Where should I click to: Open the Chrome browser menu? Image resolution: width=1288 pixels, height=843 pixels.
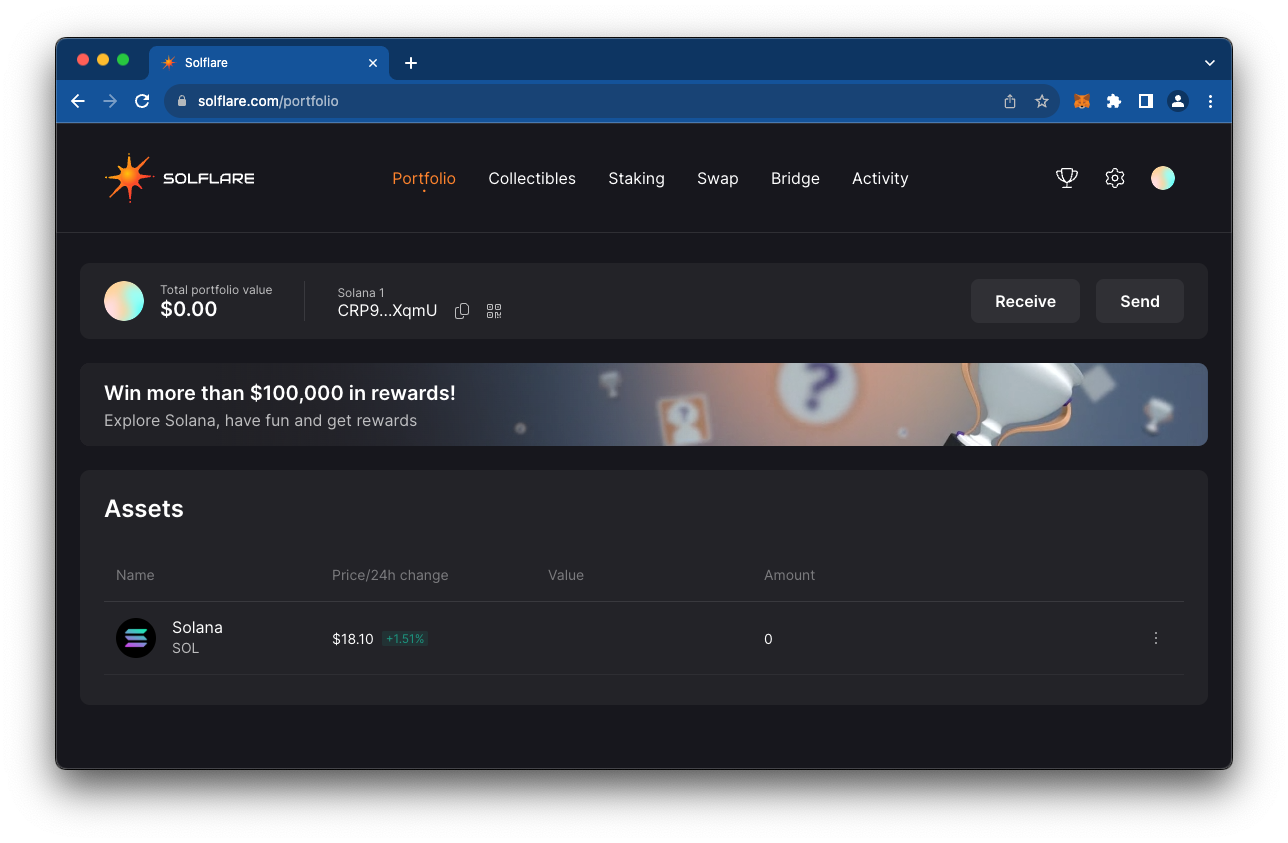[x=1210, y=101]
